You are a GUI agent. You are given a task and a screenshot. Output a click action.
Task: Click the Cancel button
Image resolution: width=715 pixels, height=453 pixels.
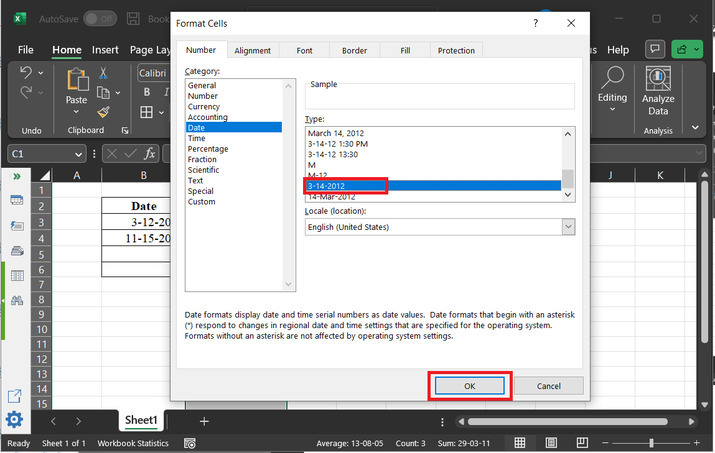(x=548, y=386)
